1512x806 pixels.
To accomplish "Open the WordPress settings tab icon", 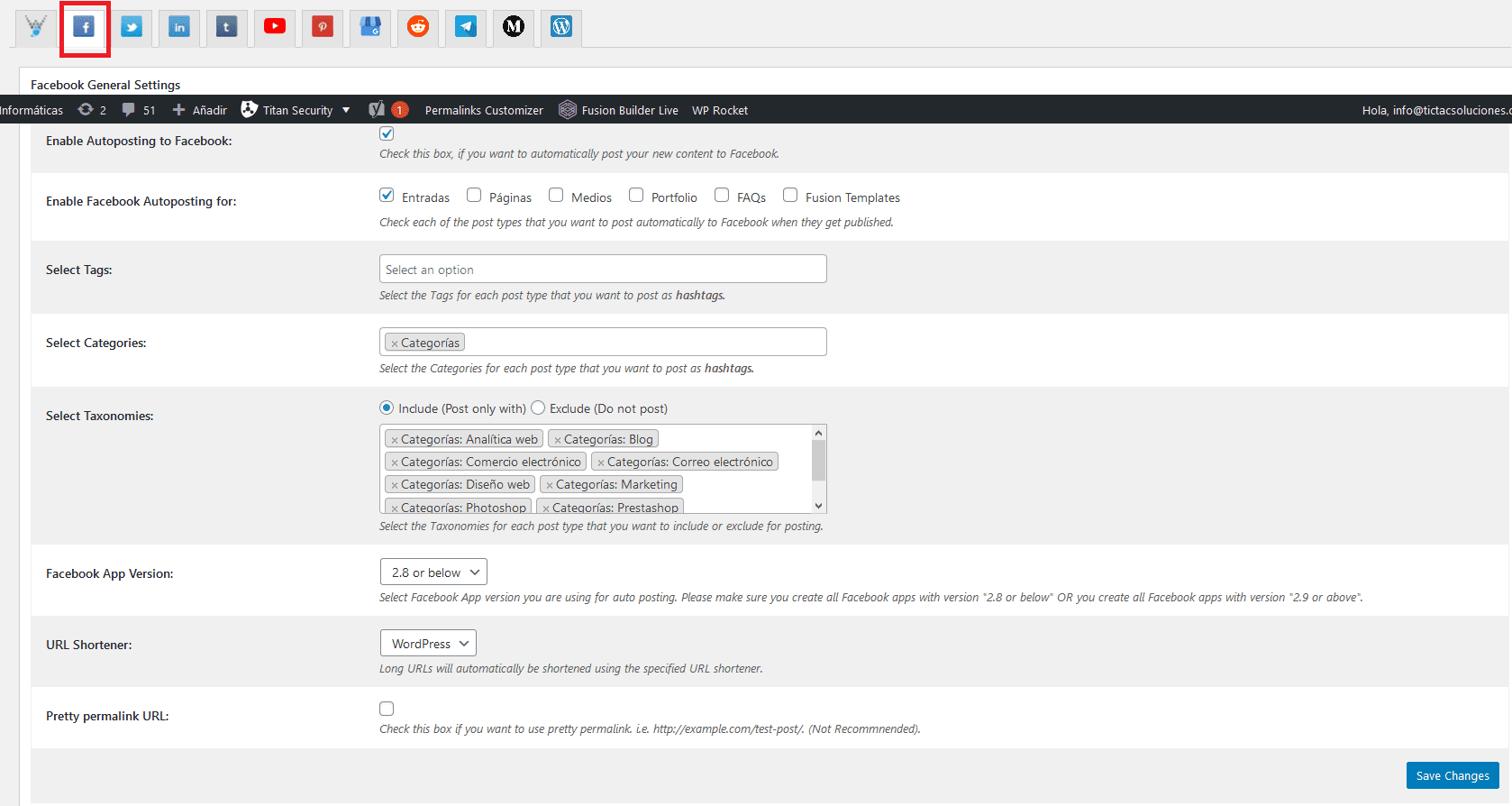I will 561,27.
